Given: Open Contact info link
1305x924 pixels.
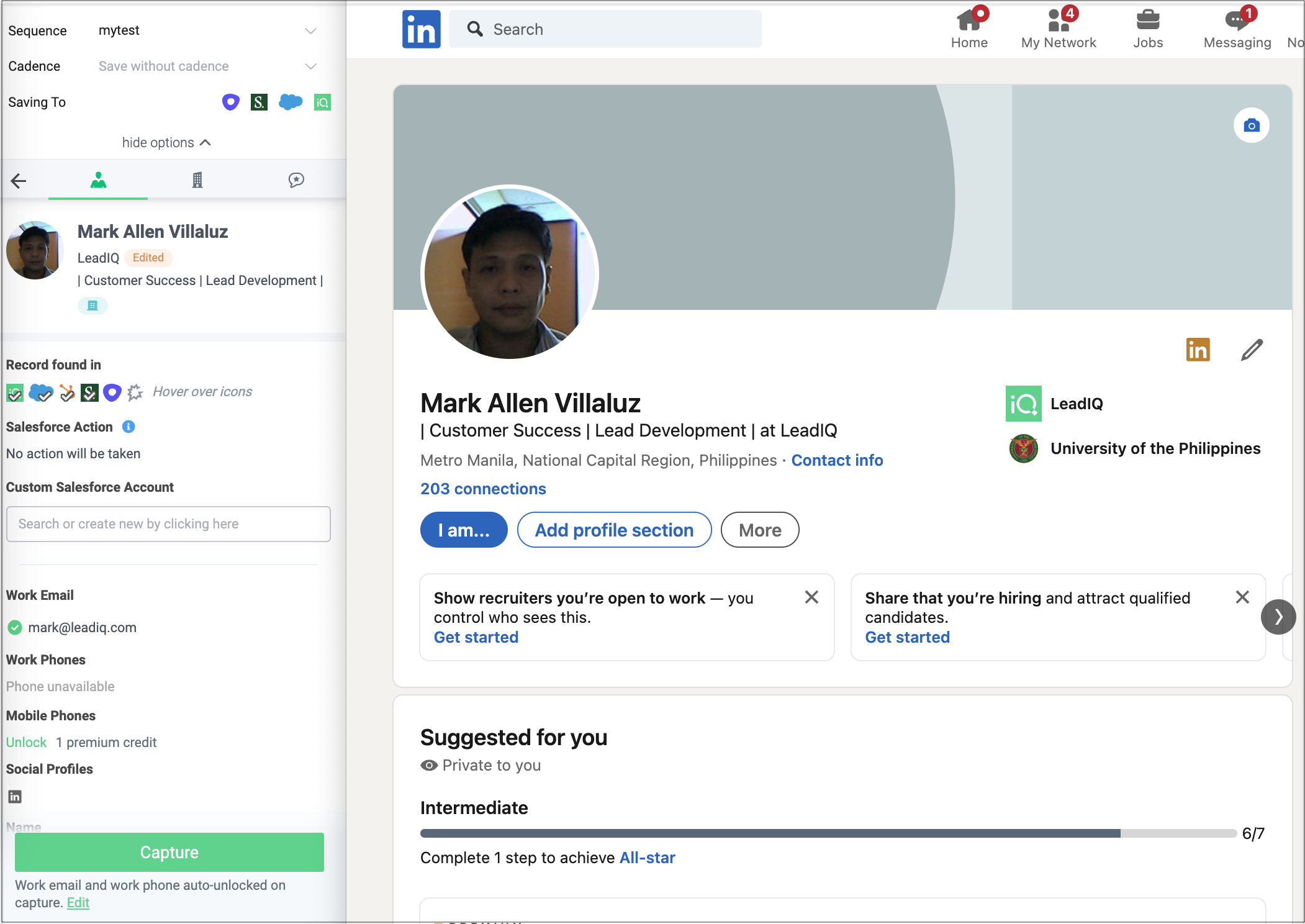Looking at the screenshot, I should coord(837,460).
